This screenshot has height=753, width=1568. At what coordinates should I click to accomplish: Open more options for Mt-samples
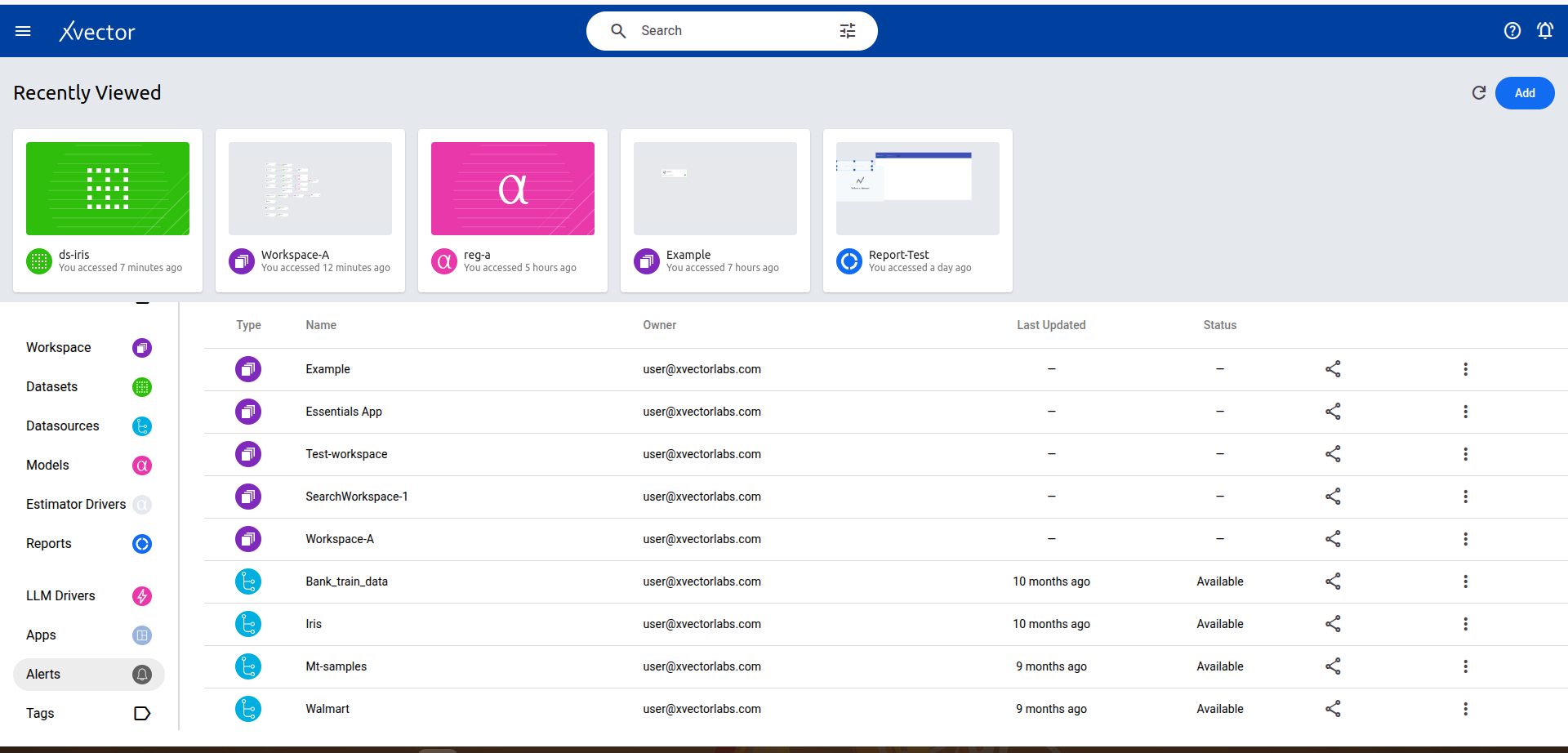1466,666
